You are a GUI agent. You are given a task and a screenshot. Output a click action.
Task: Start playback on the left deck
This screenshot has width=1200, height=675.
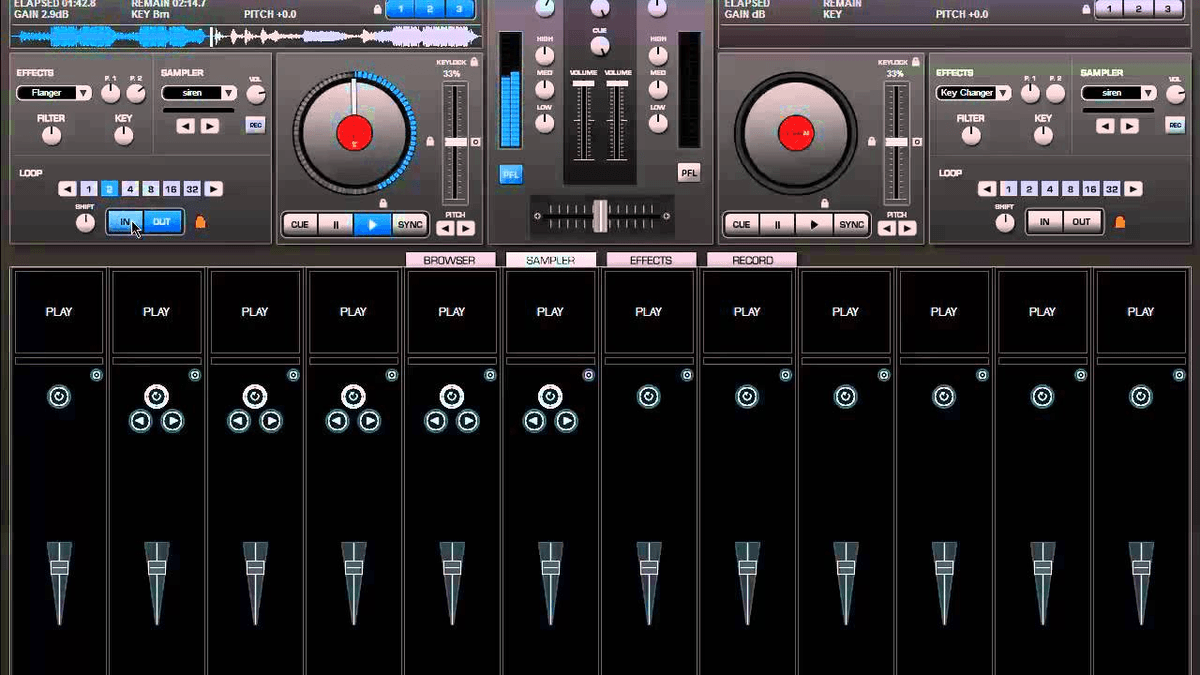(372, 225)
